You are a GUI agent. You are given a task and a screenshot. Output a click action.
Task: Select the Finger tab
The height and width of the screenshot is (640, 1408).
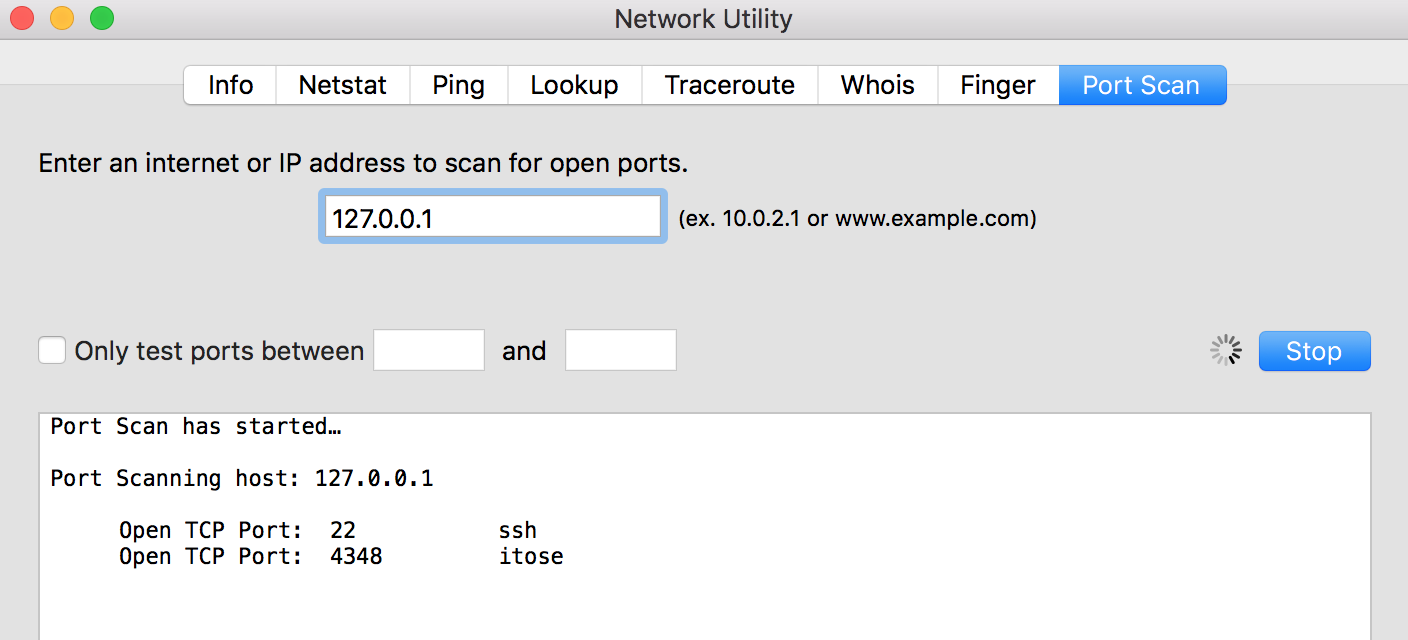pyautogui.click(x=997, y=85)
